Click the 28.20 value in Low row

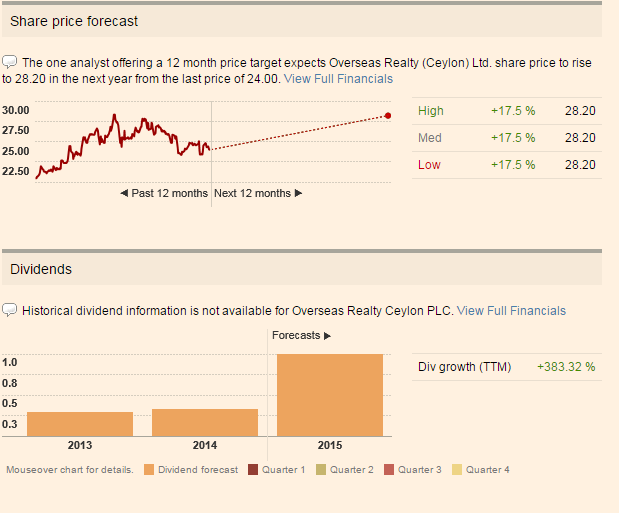580,165
